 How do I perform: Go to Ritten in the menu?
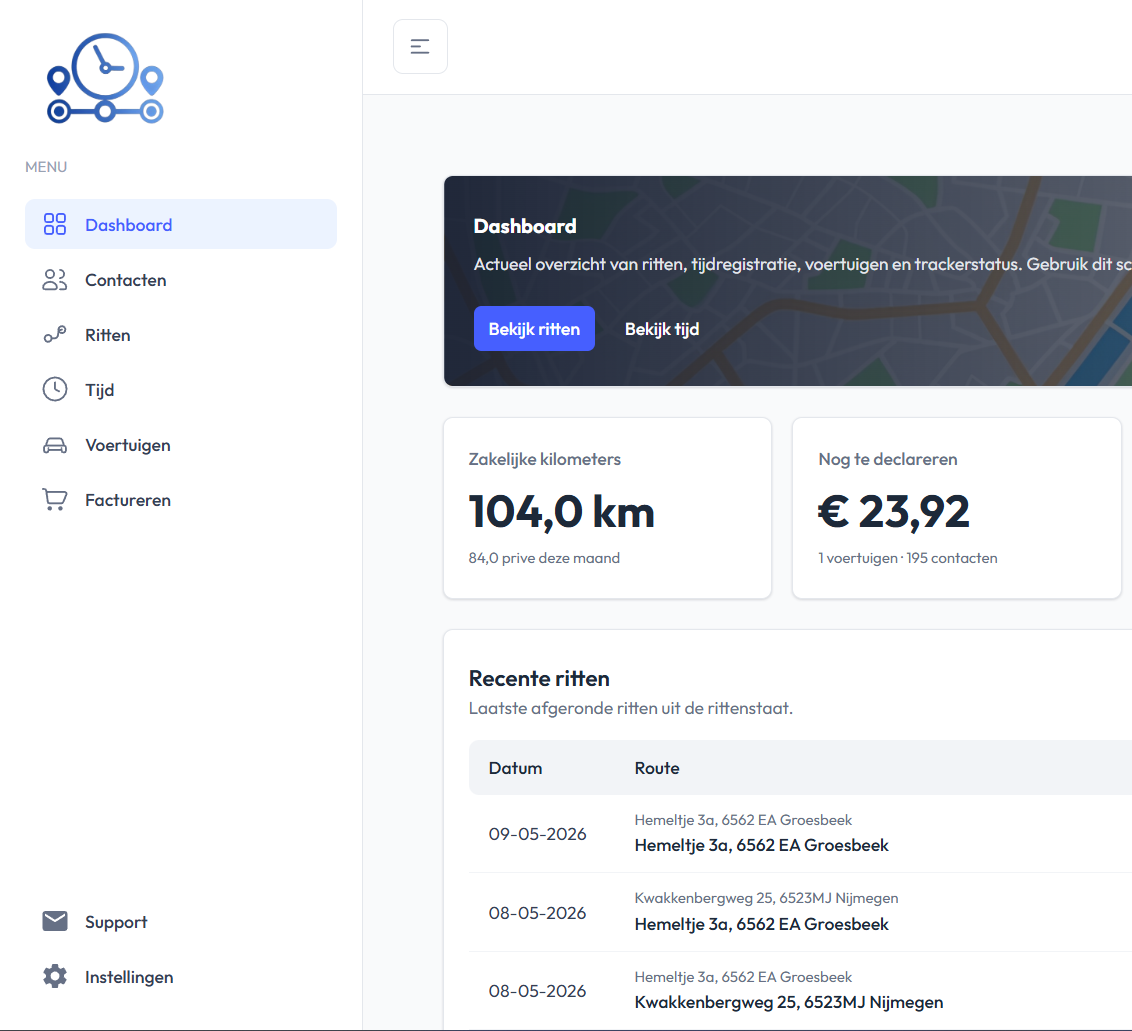[180, 335]
